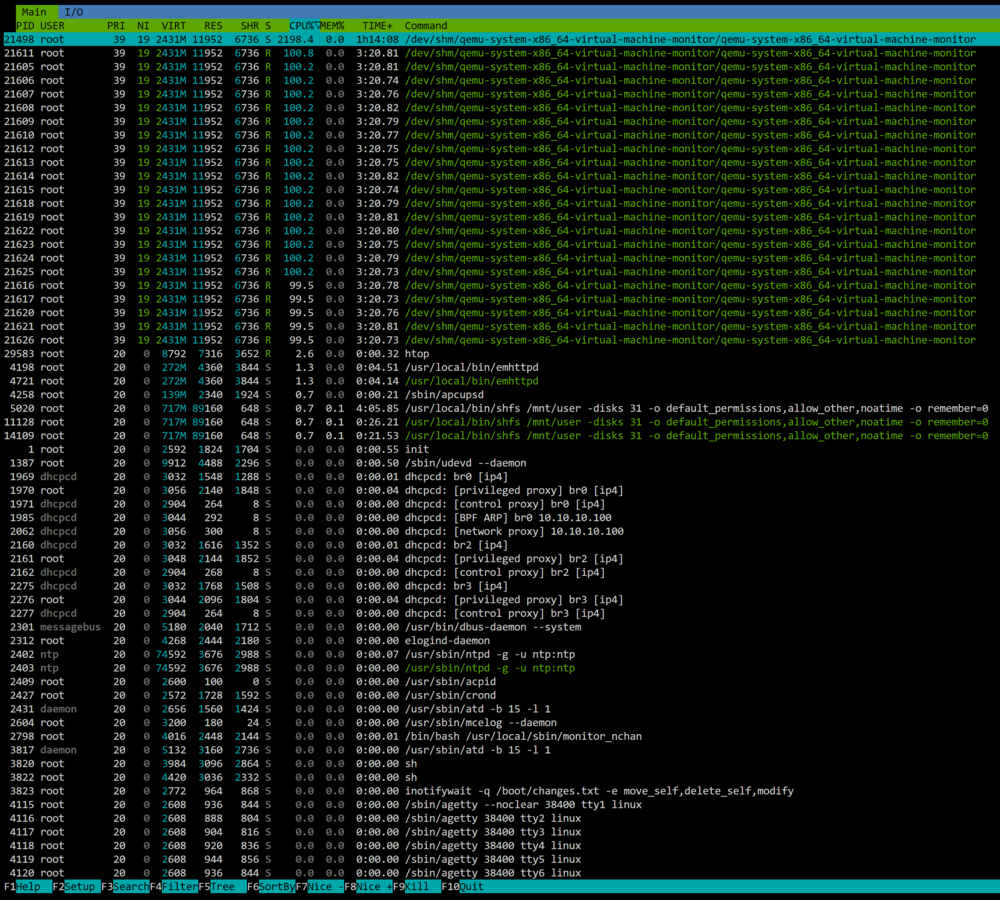Open Help with the F1 button
This screenshot has width=1000, height=900.
pyautogui.click(x=27, y=887)
